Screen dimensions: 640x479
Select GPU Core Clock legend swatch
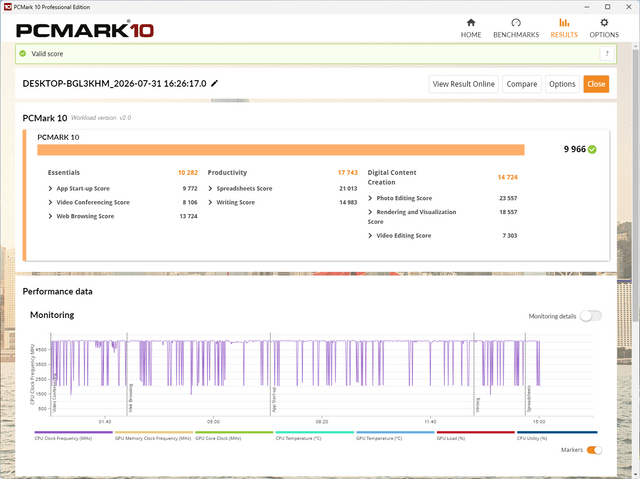click(234, 432)
